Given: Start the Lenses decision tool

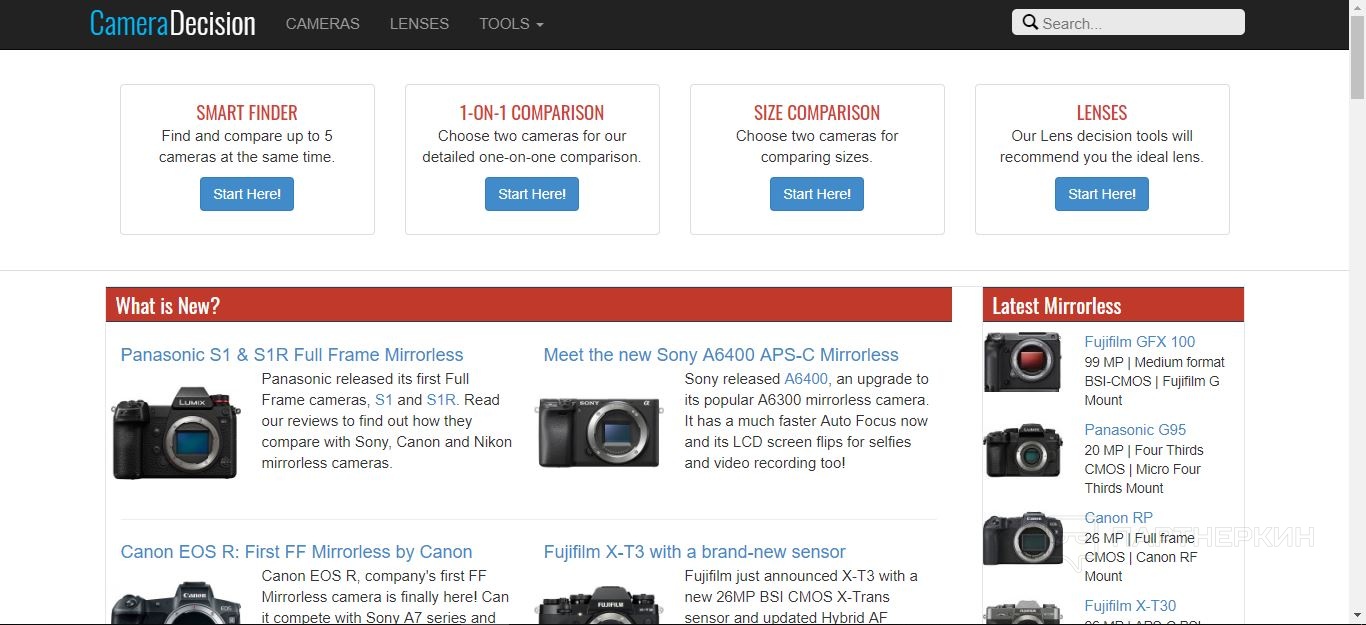Looking at the screenshot, I should tap(1102, 194).
